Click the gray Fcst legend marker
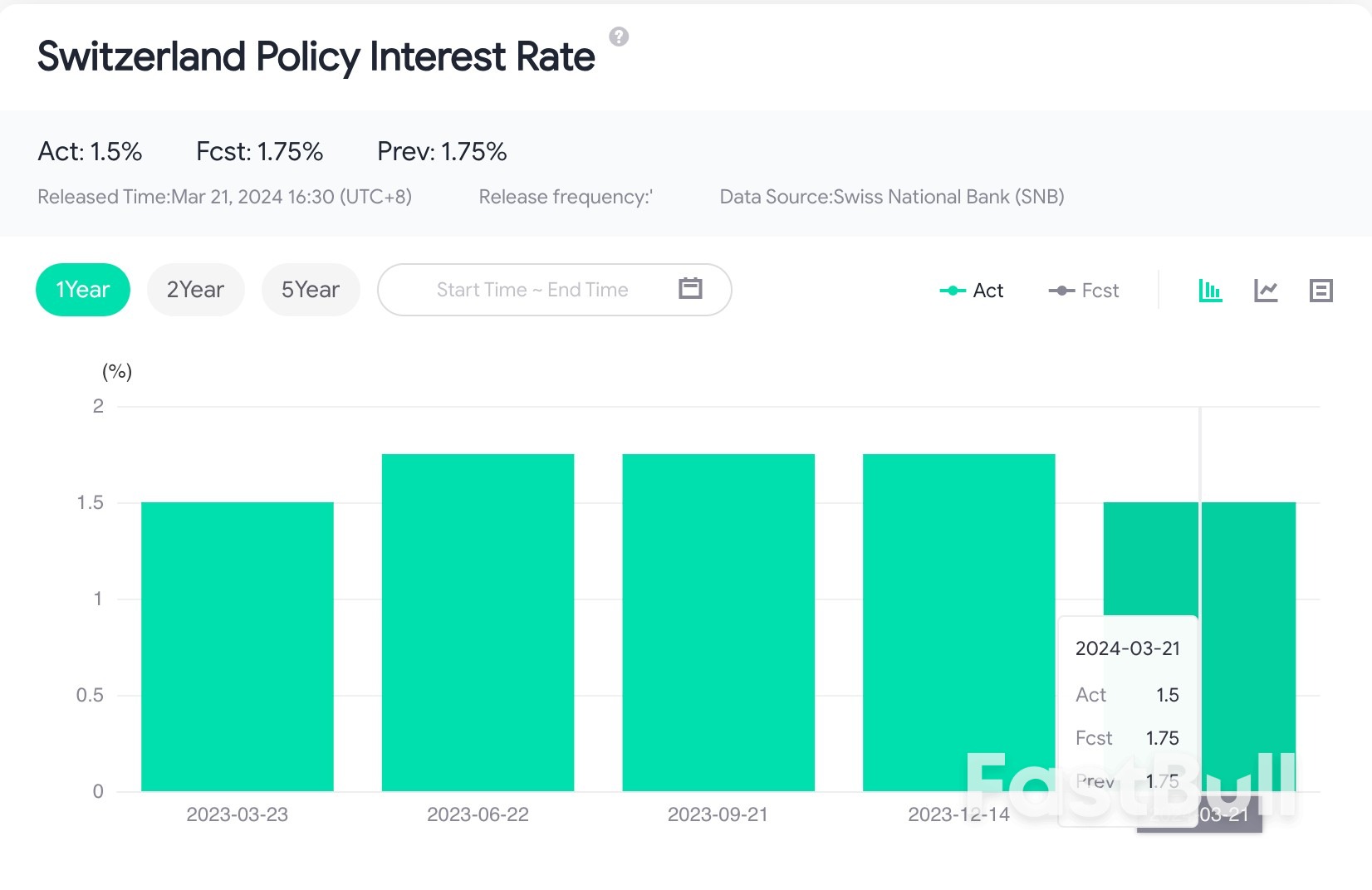The width and height of the screenshot is (1372, 890). point(1061,291)
